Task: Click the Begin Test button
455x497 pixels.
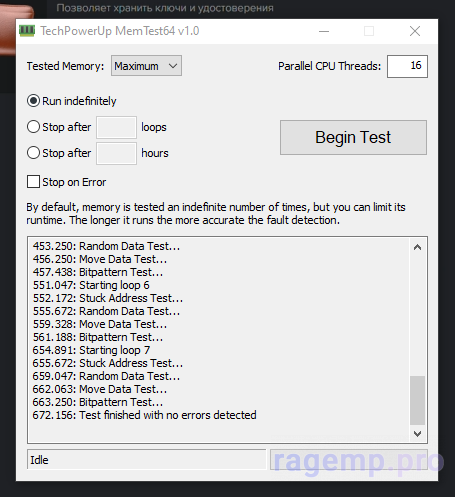Action: [353, 137]
